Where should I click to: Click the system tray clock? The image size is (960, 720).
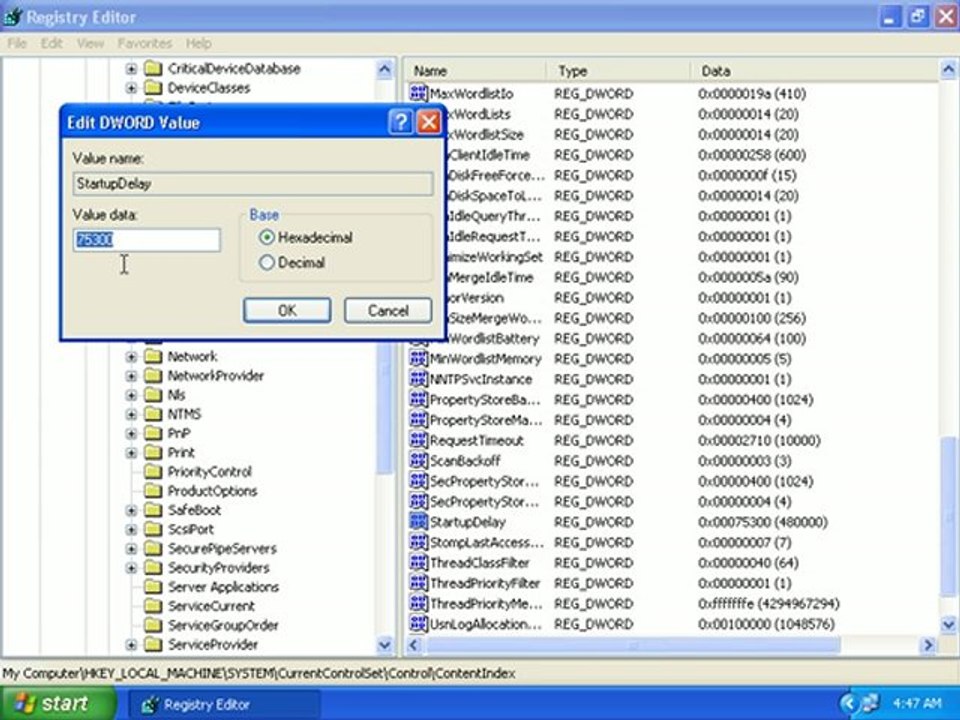pyautogui.click(x=917, y=703)
